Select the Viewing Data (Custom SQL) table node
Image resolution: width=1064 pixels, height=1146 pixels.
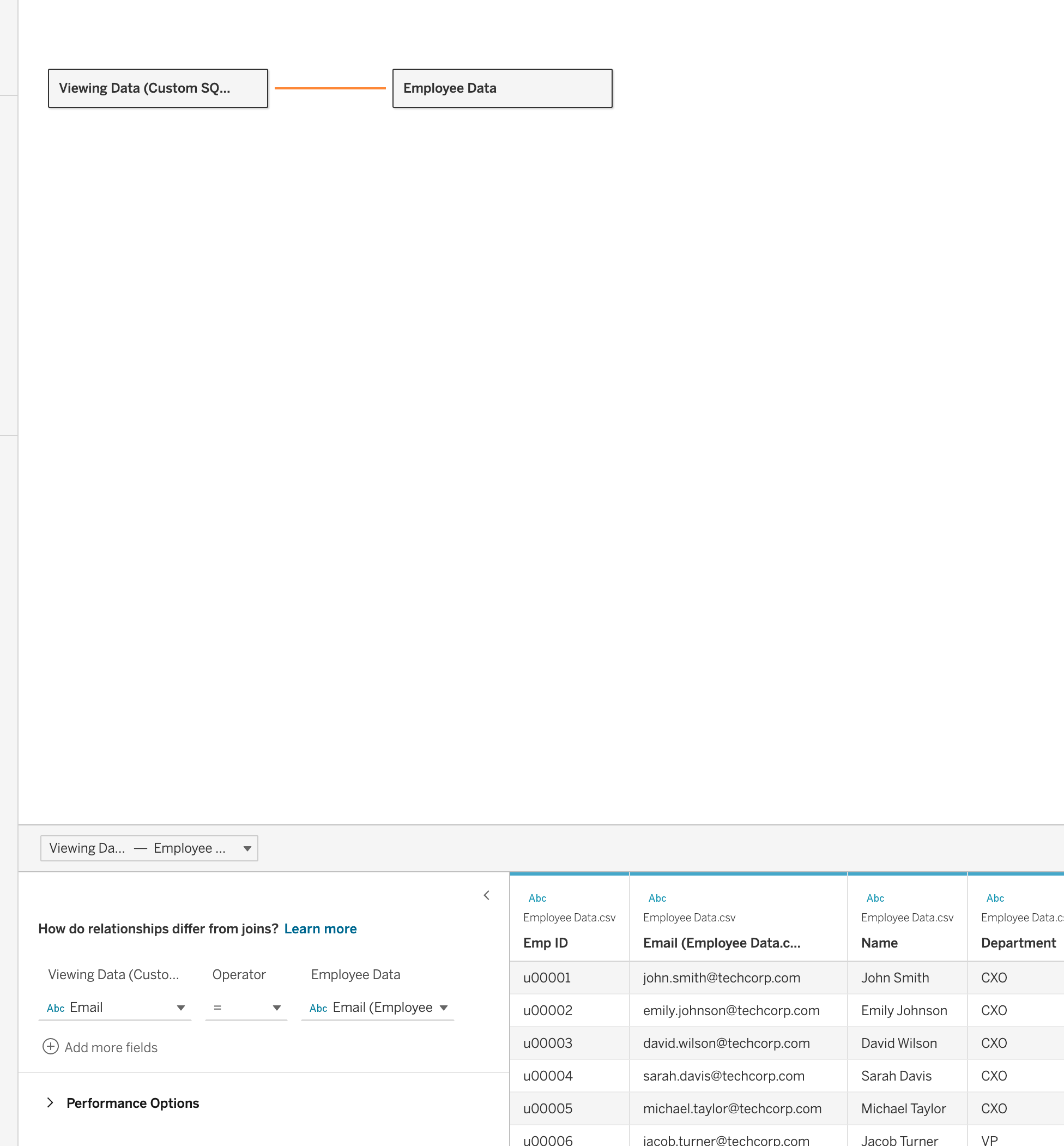click(x=157, y=88)
